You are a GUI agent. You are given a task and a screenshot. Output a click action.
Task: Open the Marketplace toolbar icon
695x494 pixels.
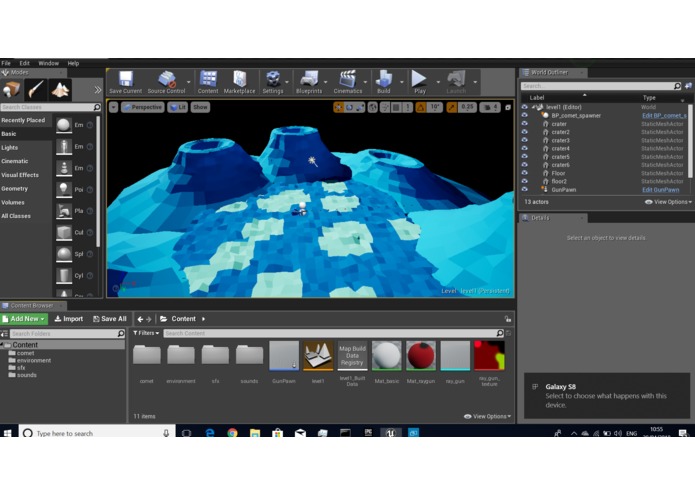239,82
